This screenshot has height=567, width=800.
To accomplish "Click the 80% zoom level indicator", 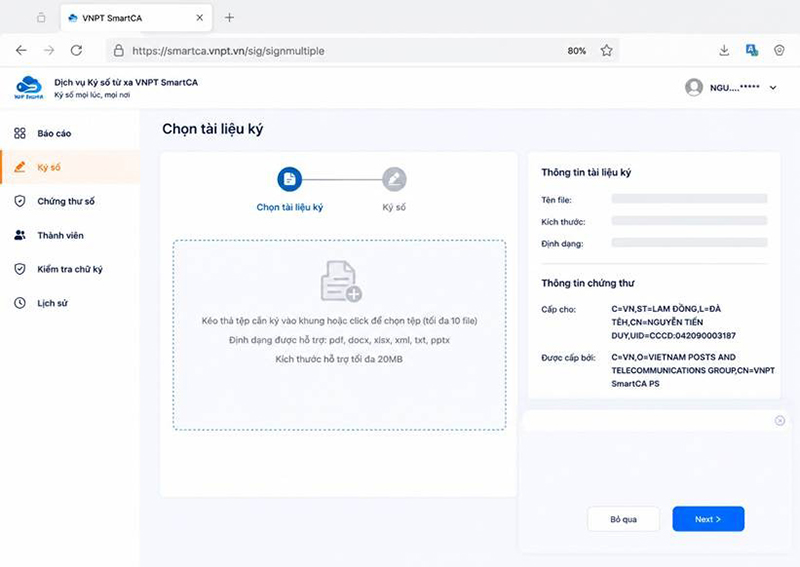I will [577, 51].
